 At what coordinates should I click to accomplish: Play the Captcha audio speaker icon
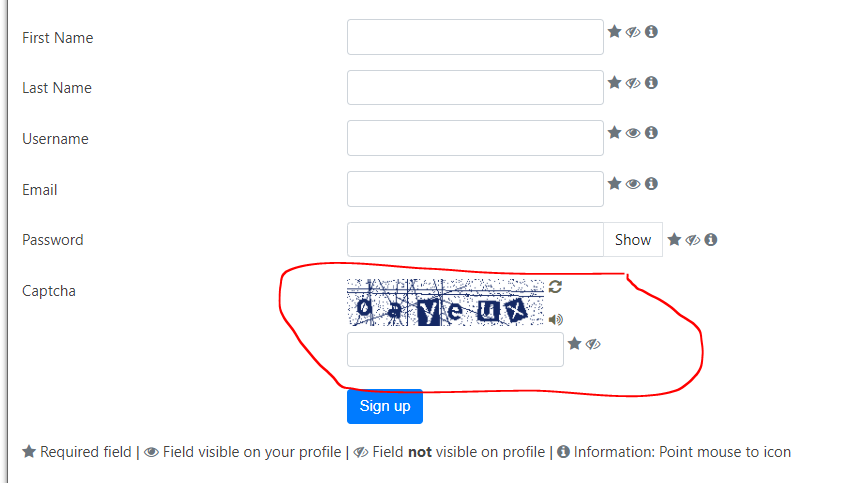click(x=556, y=320)
